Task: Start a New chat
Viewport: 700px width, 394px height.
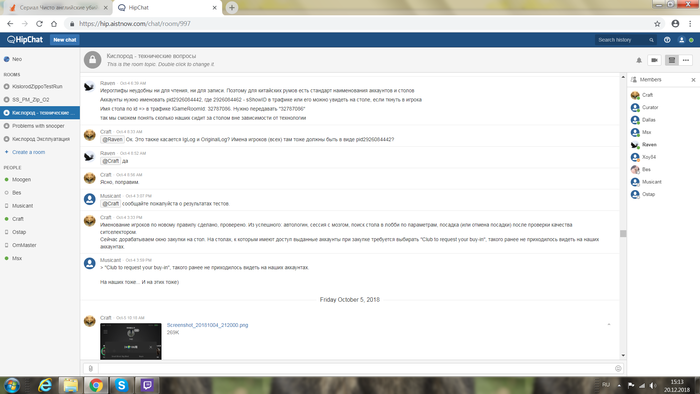Action: pos(65,40)
